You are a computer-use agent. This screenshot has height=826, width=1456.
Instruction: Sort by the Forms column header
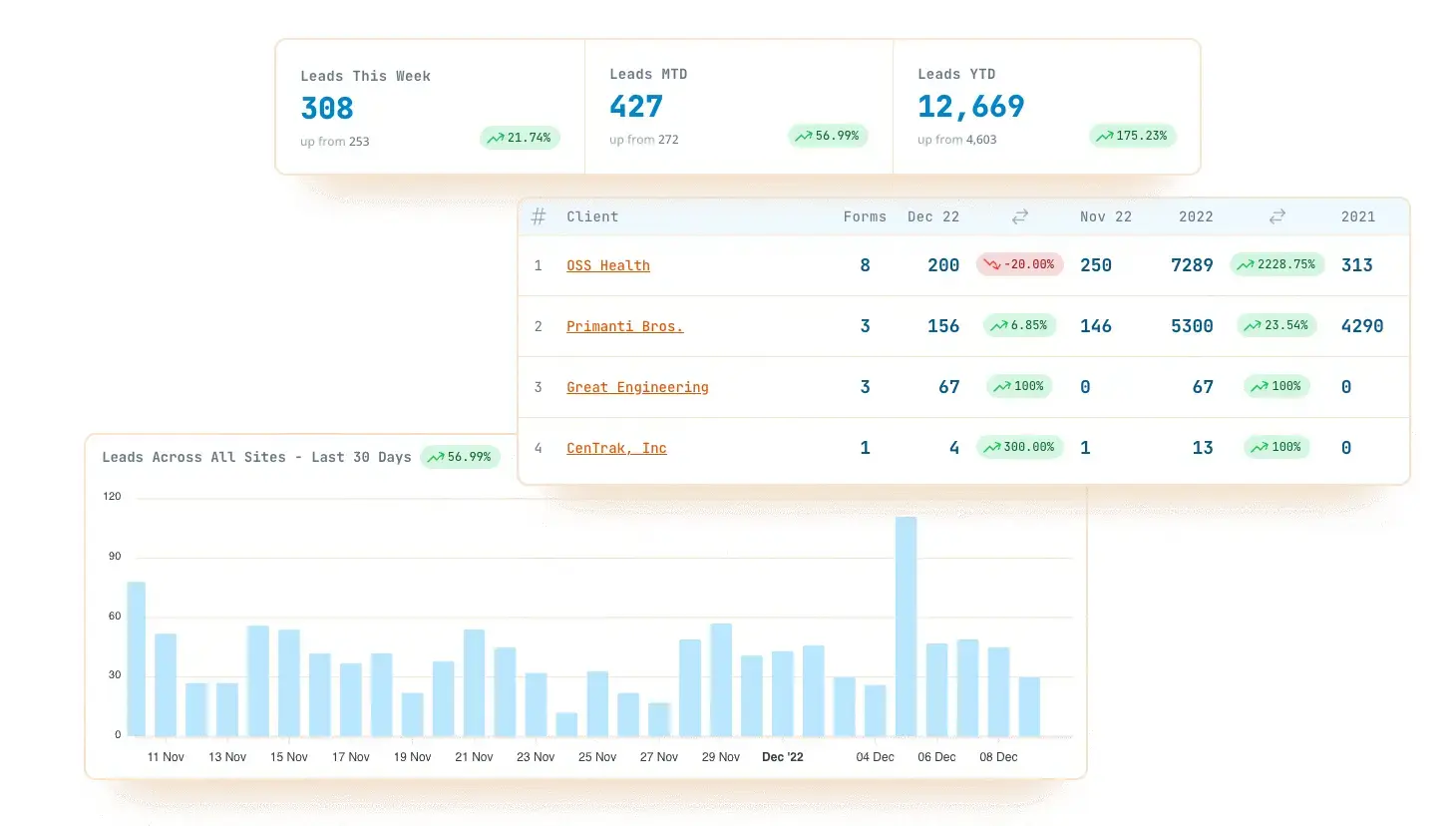pyautogui.click(x=865, y=216)
